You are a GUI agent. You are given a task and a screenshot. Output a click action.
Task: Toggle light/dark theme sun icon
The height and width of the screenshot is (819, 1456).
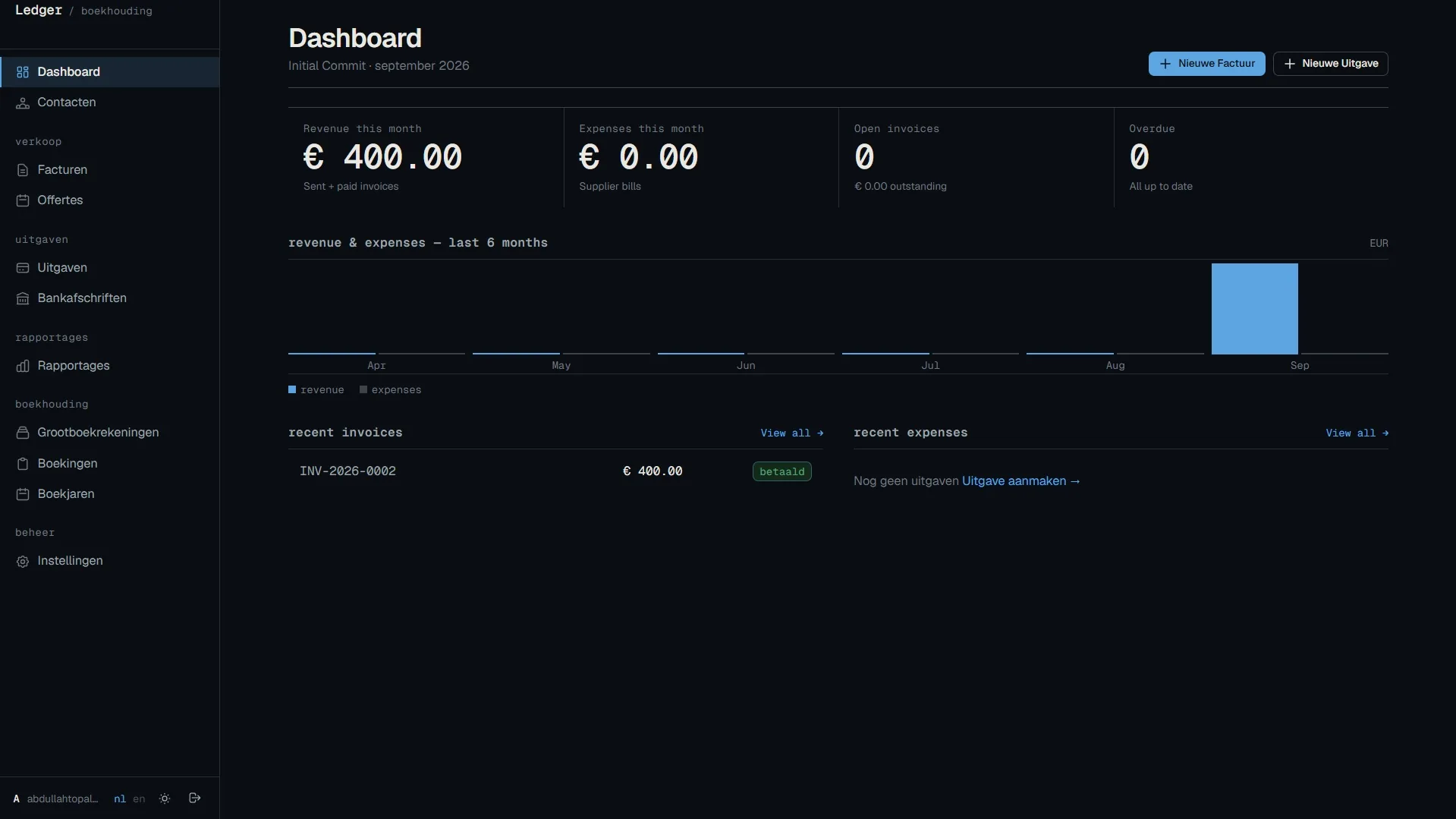165,799
